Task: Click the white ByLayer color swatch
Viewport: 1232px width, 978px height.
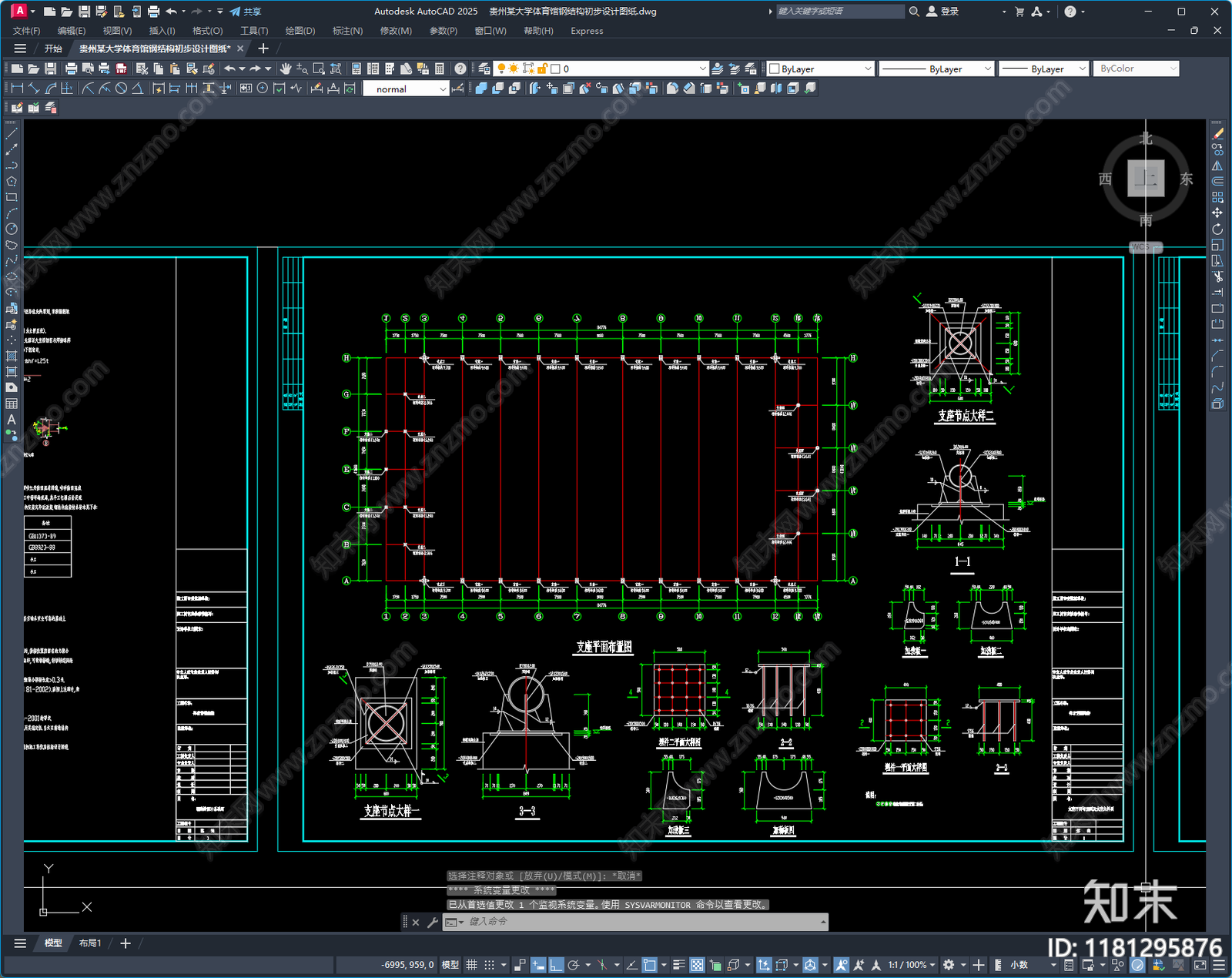Action: pos(775,69)
